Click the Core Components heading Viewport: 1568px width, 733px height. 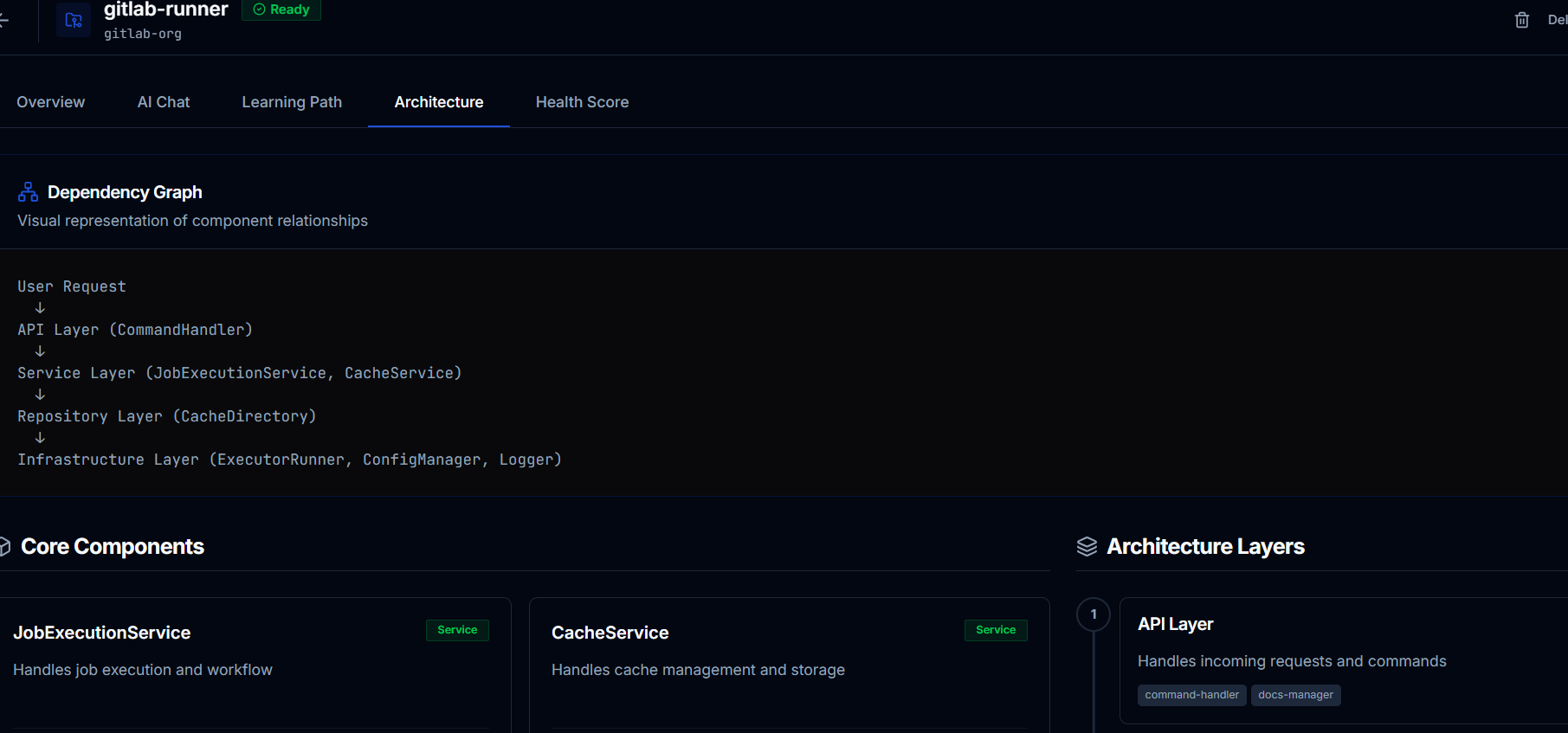(113, 546)
